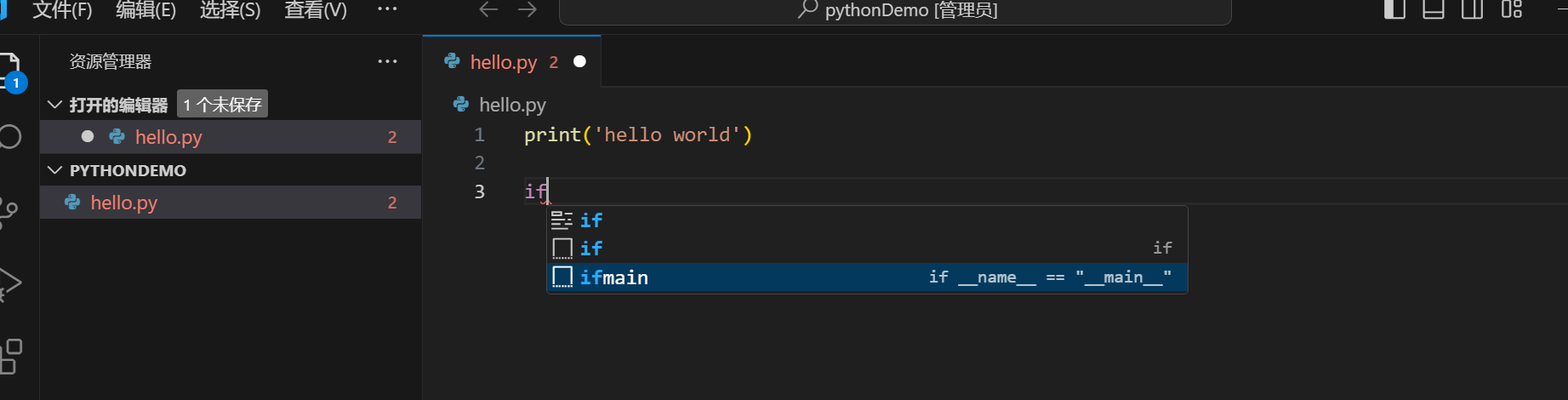Image resolution: width=1568 pixels, height=400 pixels.
Task: Open Extensions view in activity bar
Action: [9, 356]
